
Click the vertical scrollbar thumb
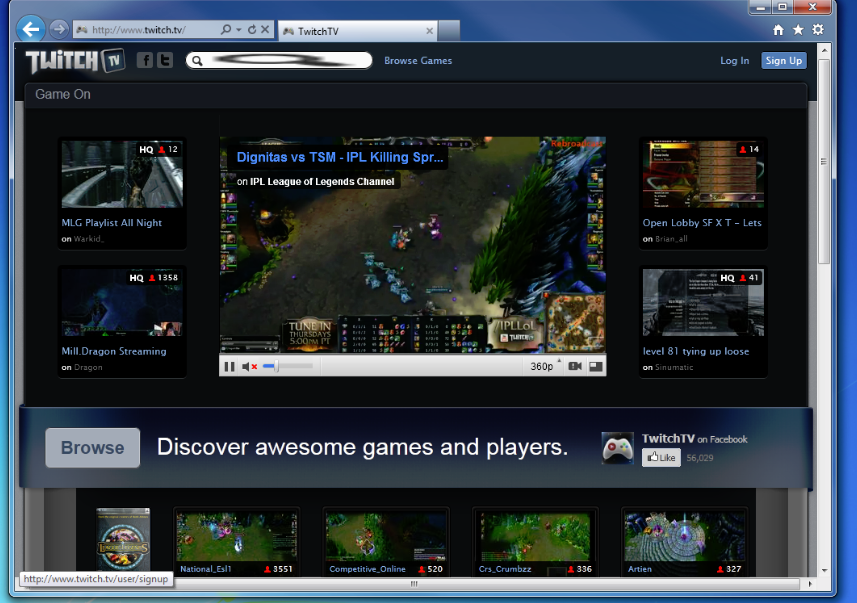[824, 161]
